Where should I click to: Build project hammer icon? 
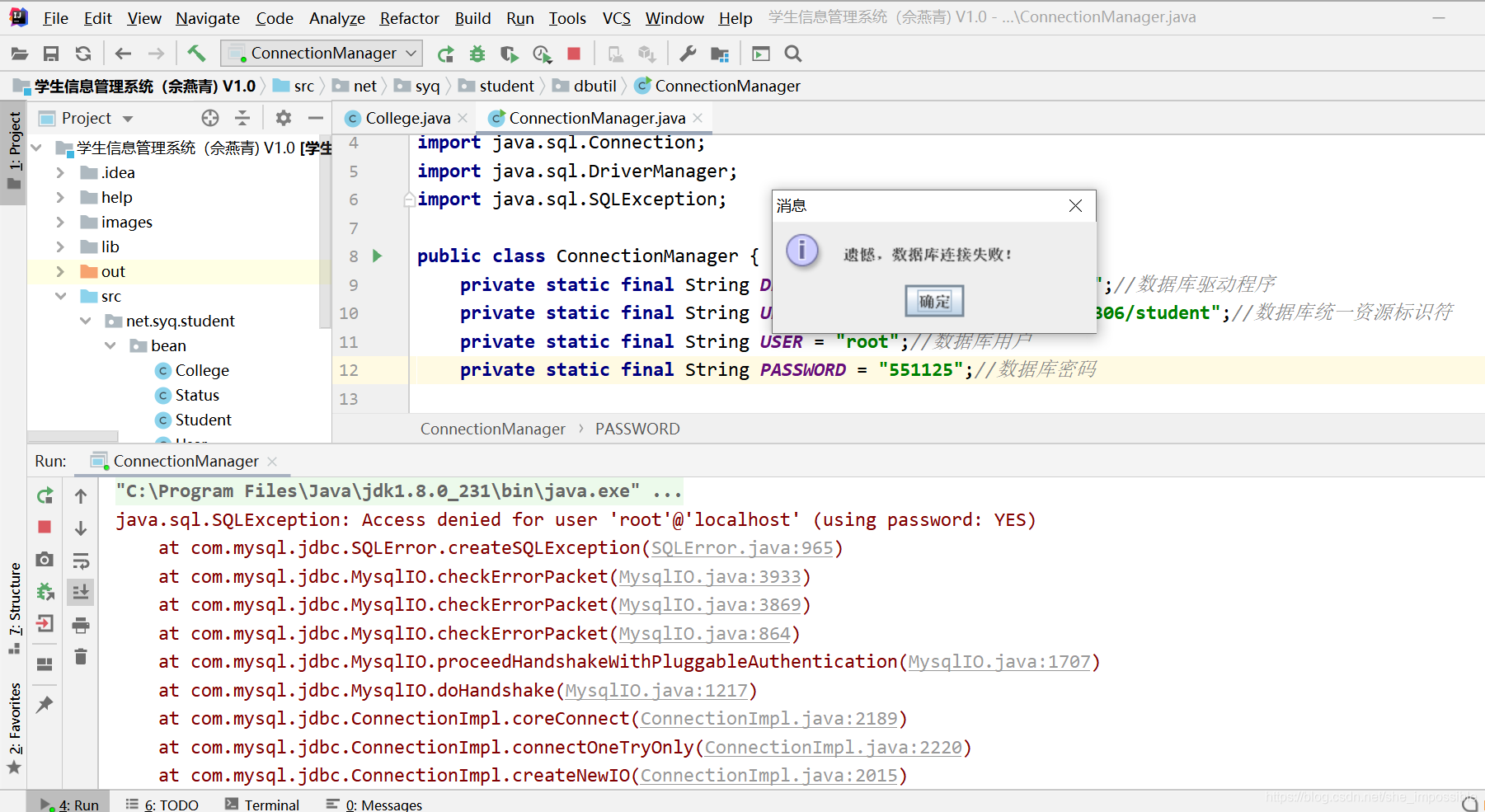pyautogui.click(x=196, y=54)
